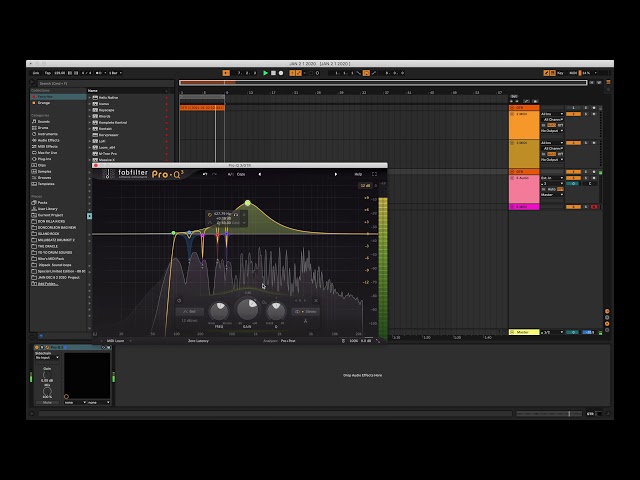Click the MIDI Learn button

[116, 340]
